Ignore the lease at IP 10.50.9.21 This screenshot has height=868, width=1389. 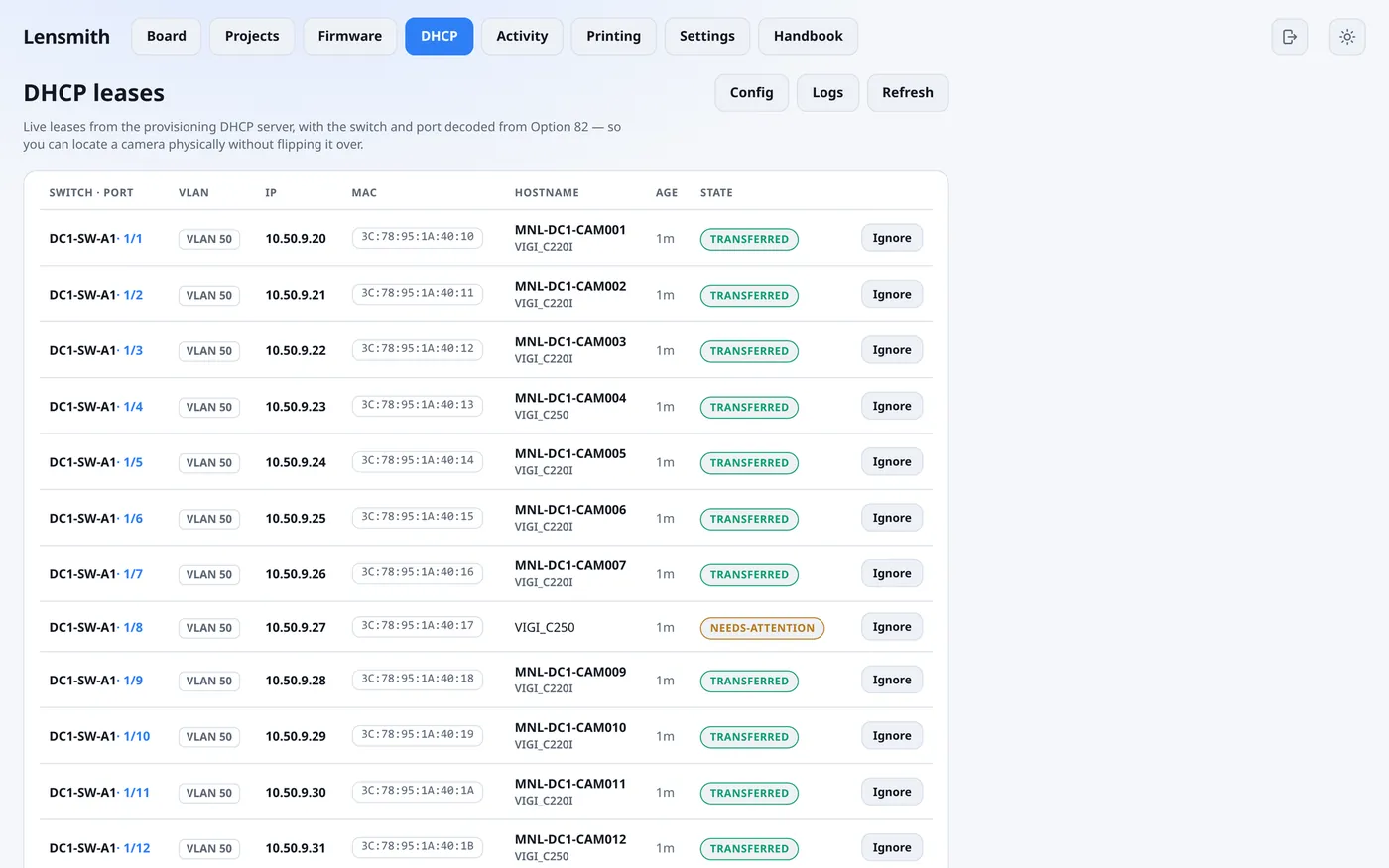[x=892, y=294]
